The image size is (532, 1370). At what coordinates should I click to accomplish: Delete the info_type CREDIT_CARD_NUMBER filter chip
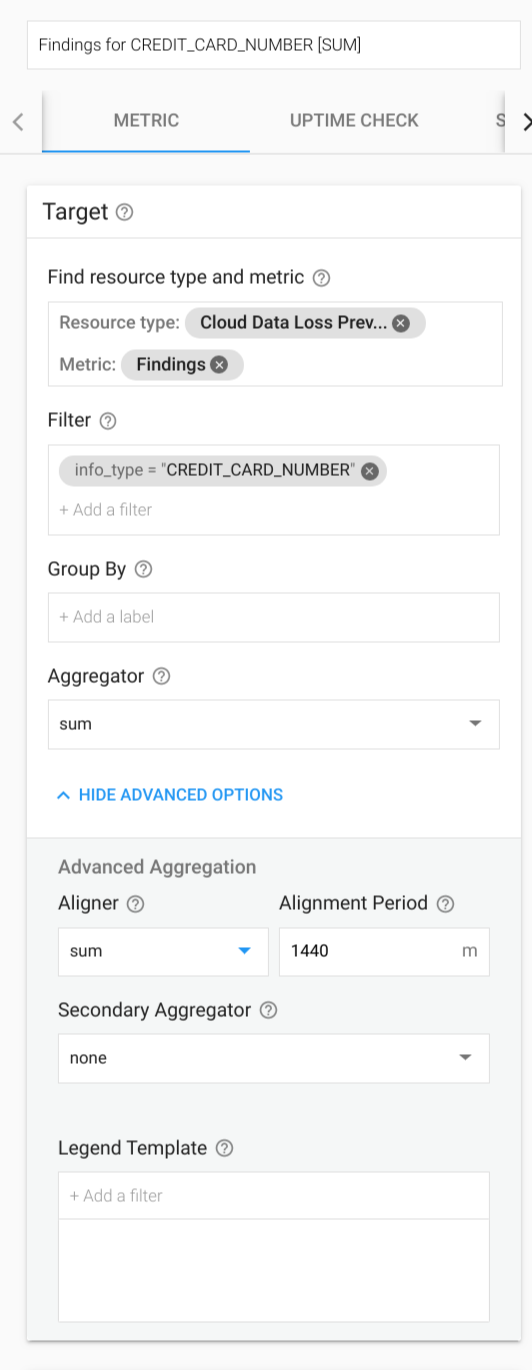(x=370, y=471)
